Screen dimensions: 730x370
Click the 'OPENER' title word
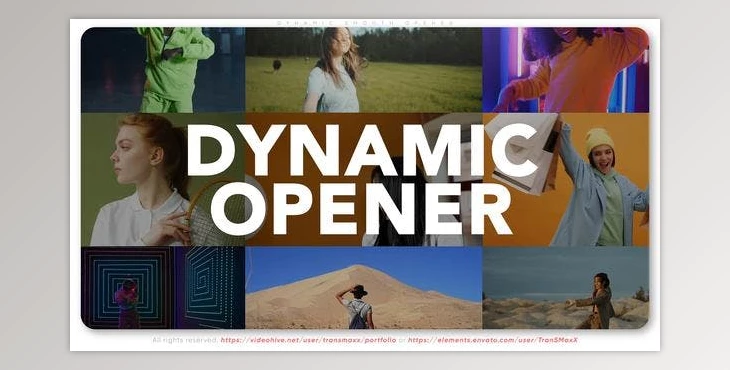[x=361, y=209]
